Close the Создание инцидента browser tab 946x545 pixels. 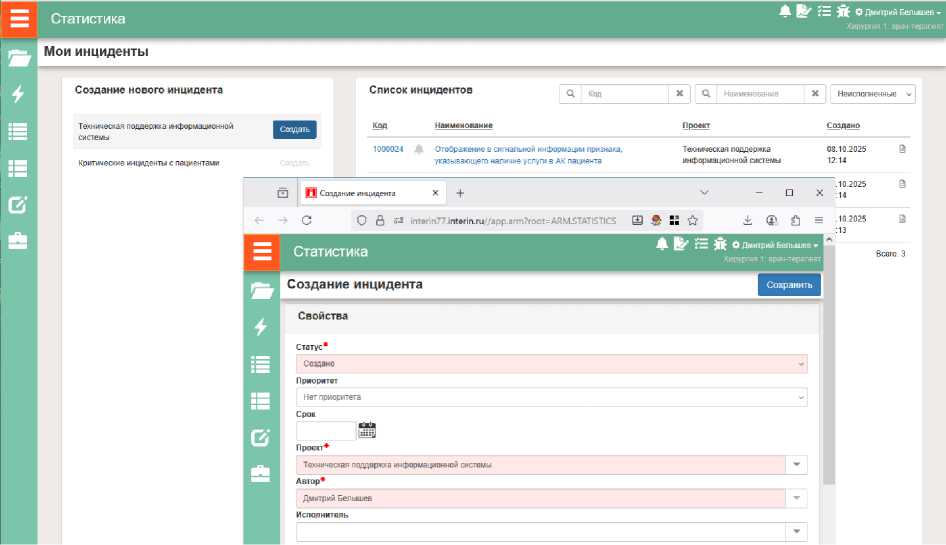point(435,193)
